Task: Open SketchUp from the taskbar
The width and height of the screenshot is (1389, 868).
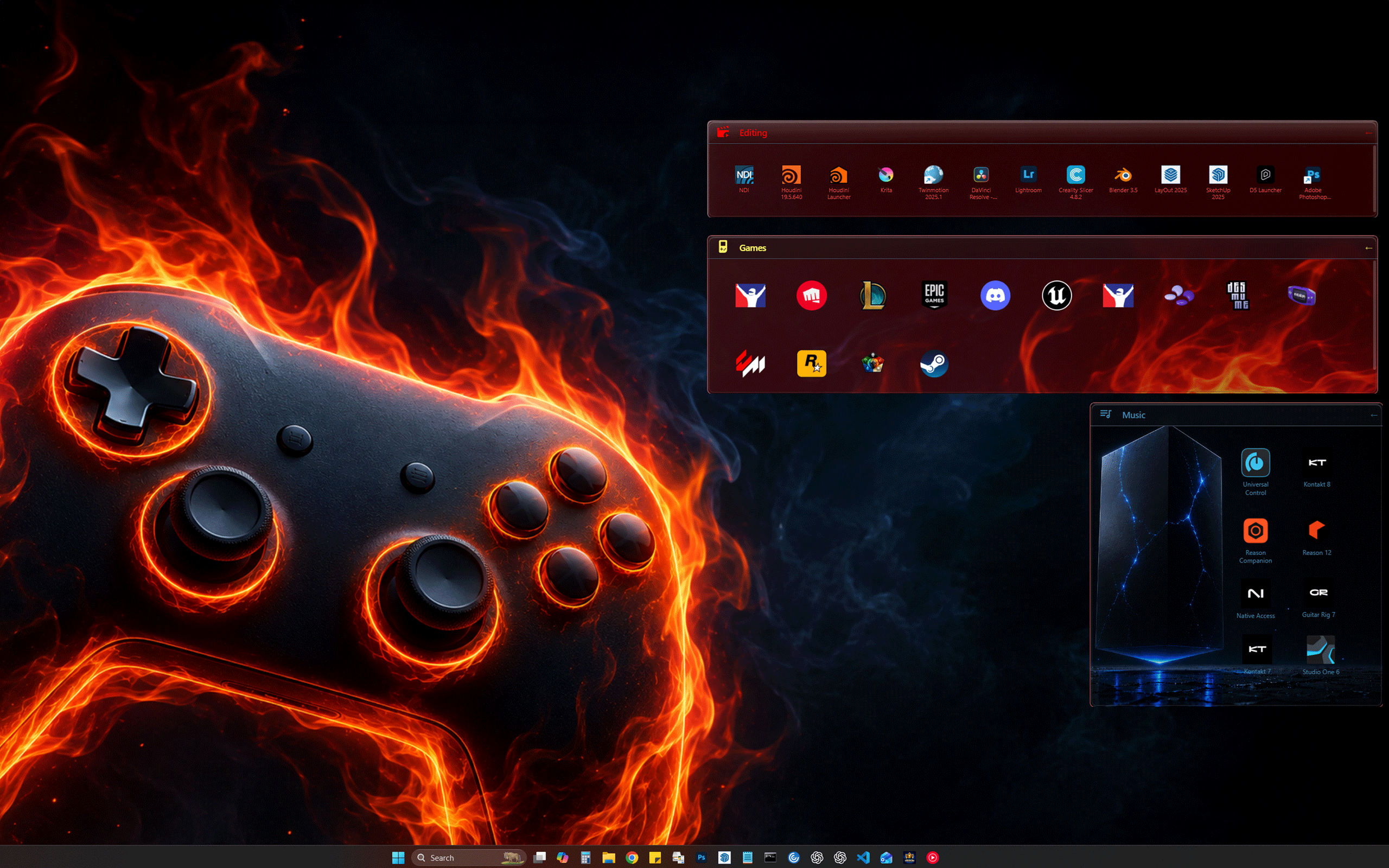Action: tap(724, 858)
